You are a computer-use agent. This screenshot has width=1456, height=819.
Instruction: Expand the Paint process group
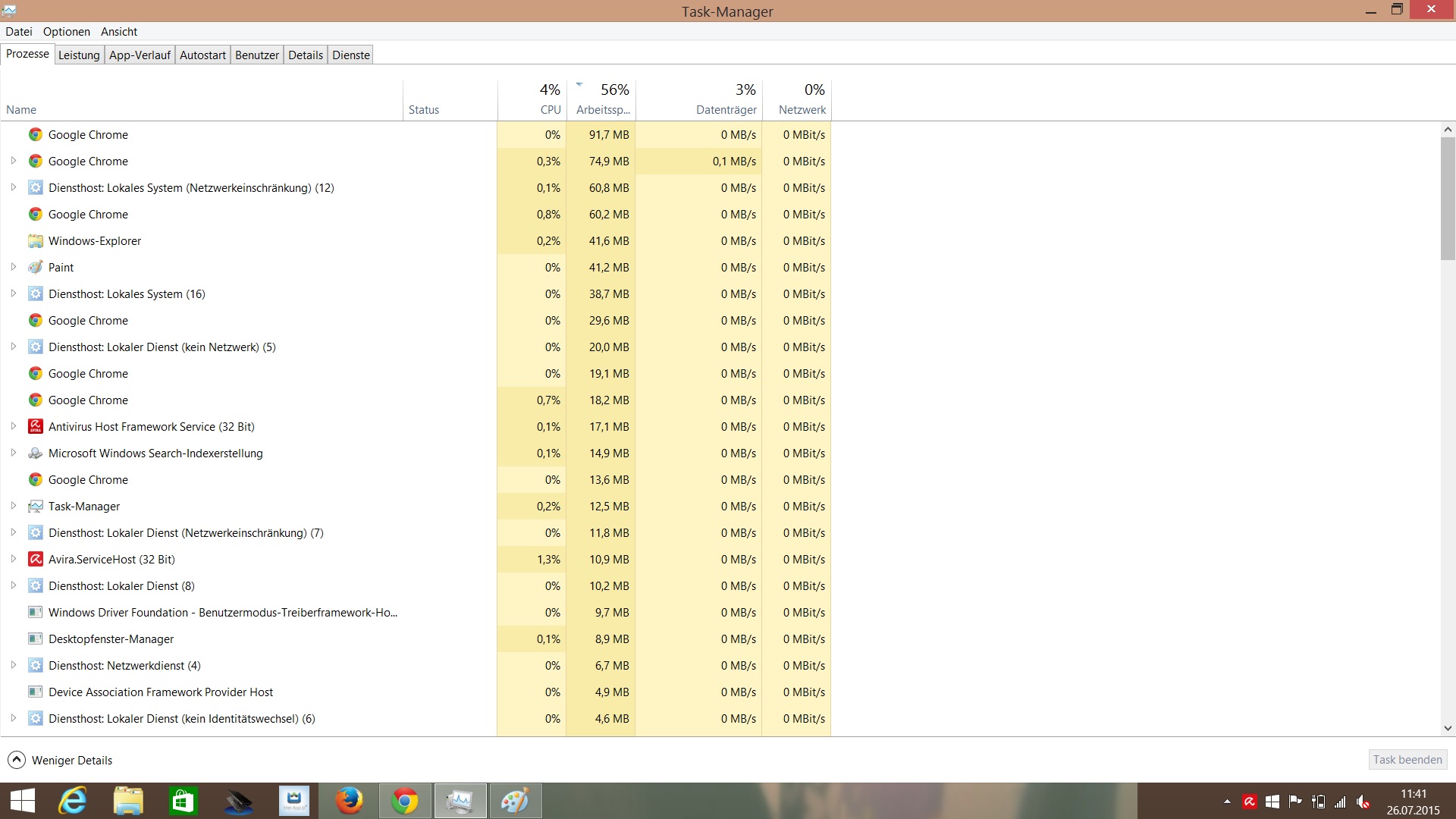pyautogui.click(x=13, y=267)
